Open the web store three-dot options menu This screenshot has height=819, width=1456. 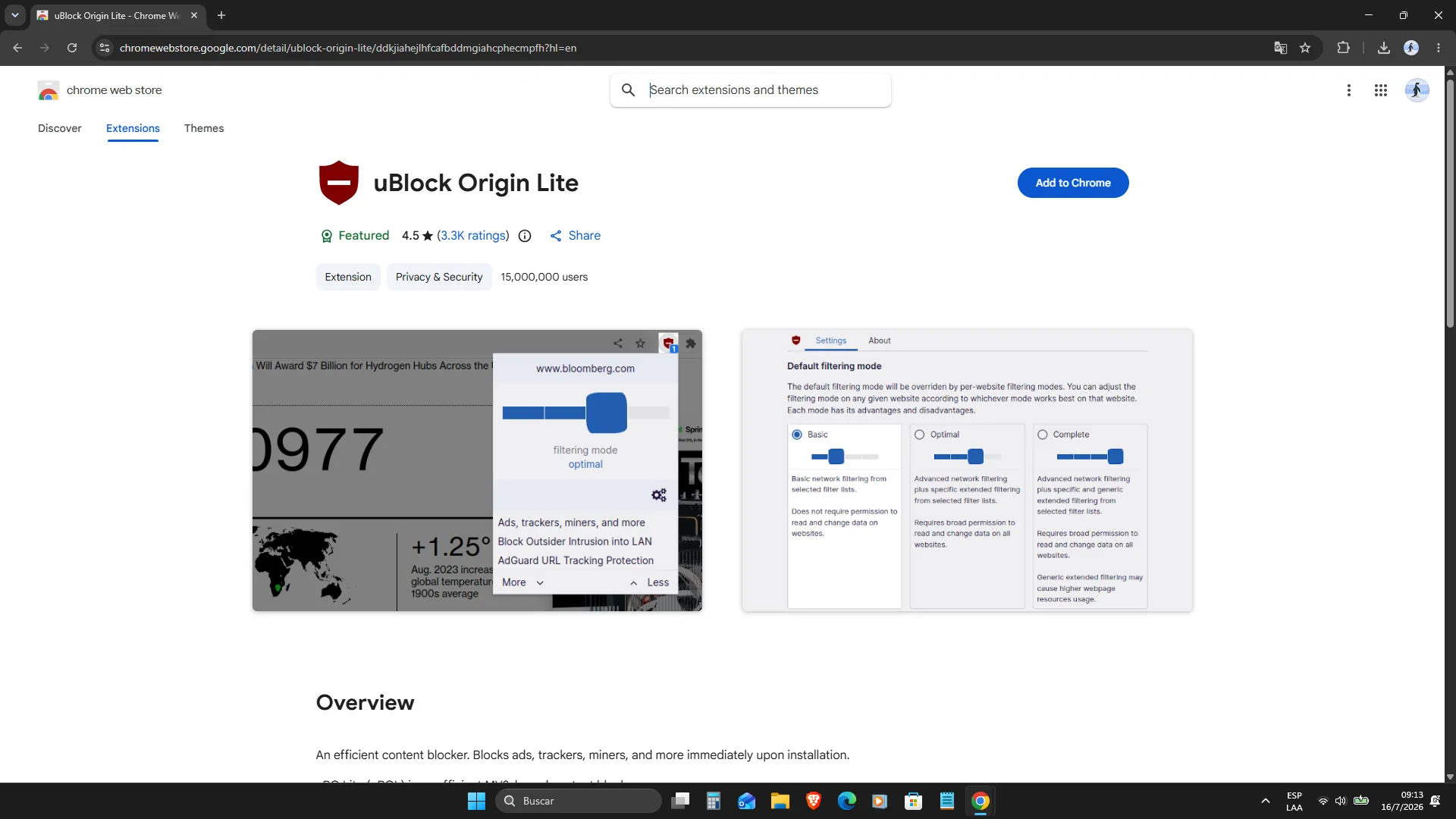tap(1349, 90)
